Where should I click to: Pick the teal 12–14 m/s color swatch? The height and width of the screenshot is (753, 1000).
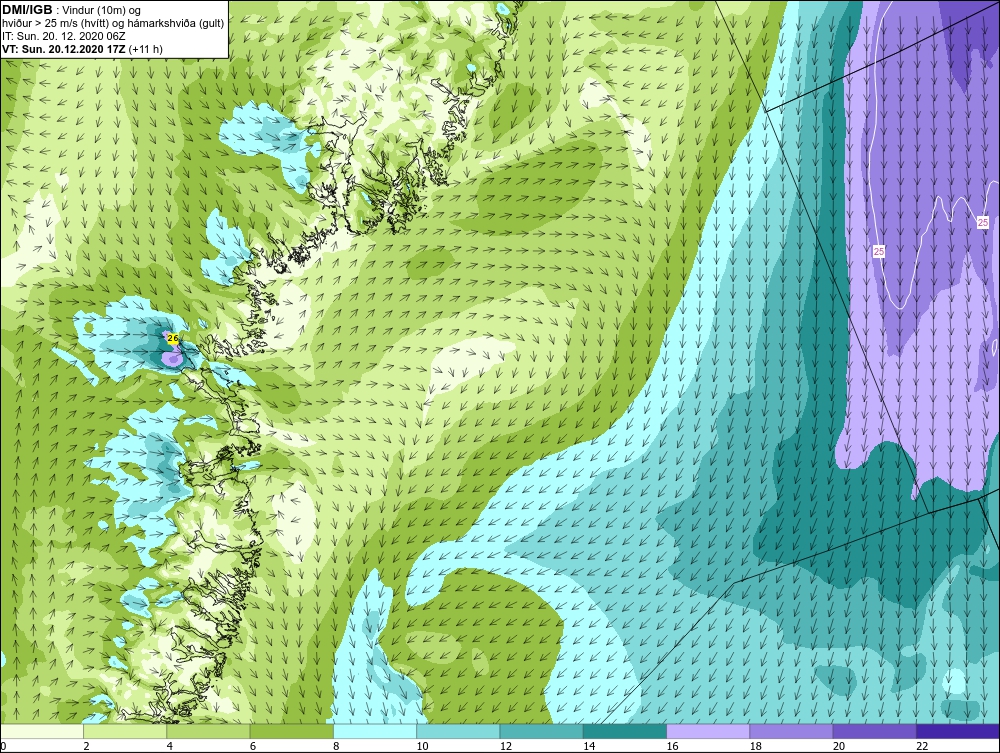(x=541, y=731)
